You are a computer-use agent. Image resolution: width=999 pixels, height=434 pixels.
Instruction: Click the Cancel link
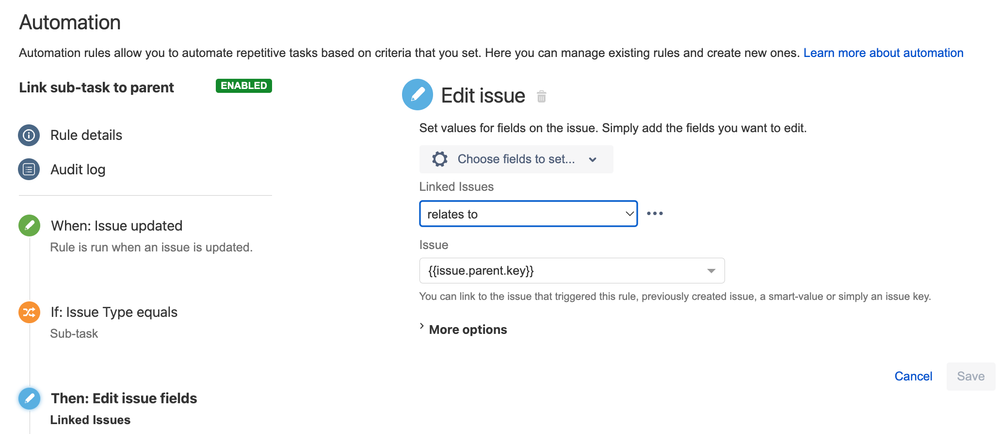point(913,376)
